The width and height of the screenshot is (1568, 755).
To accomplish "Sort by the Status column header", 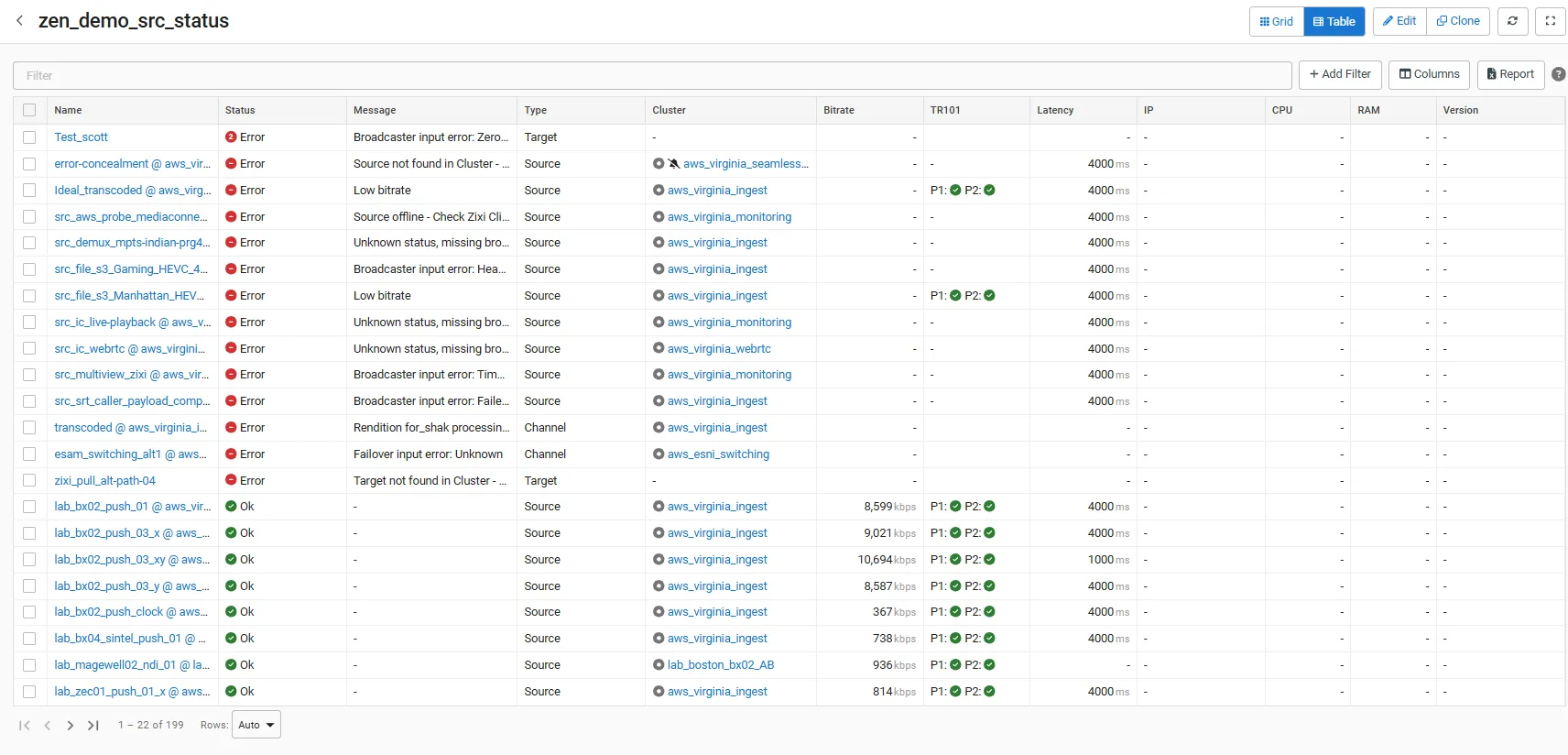I will (240, 110).
